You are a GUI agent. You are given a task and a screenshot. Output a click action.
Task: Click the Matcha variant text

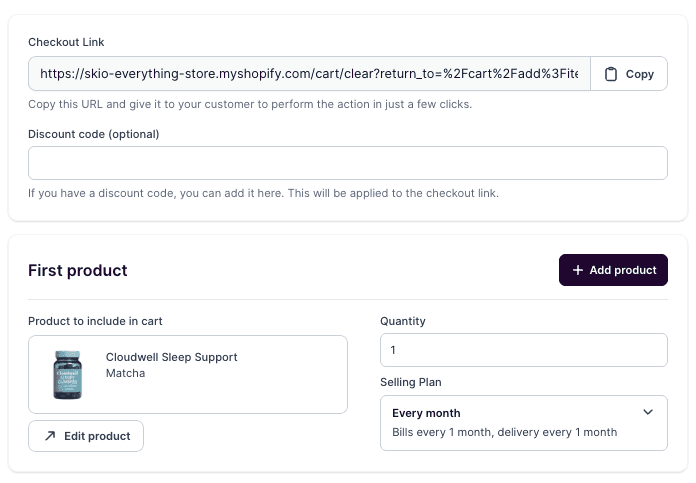coord(126,373)
